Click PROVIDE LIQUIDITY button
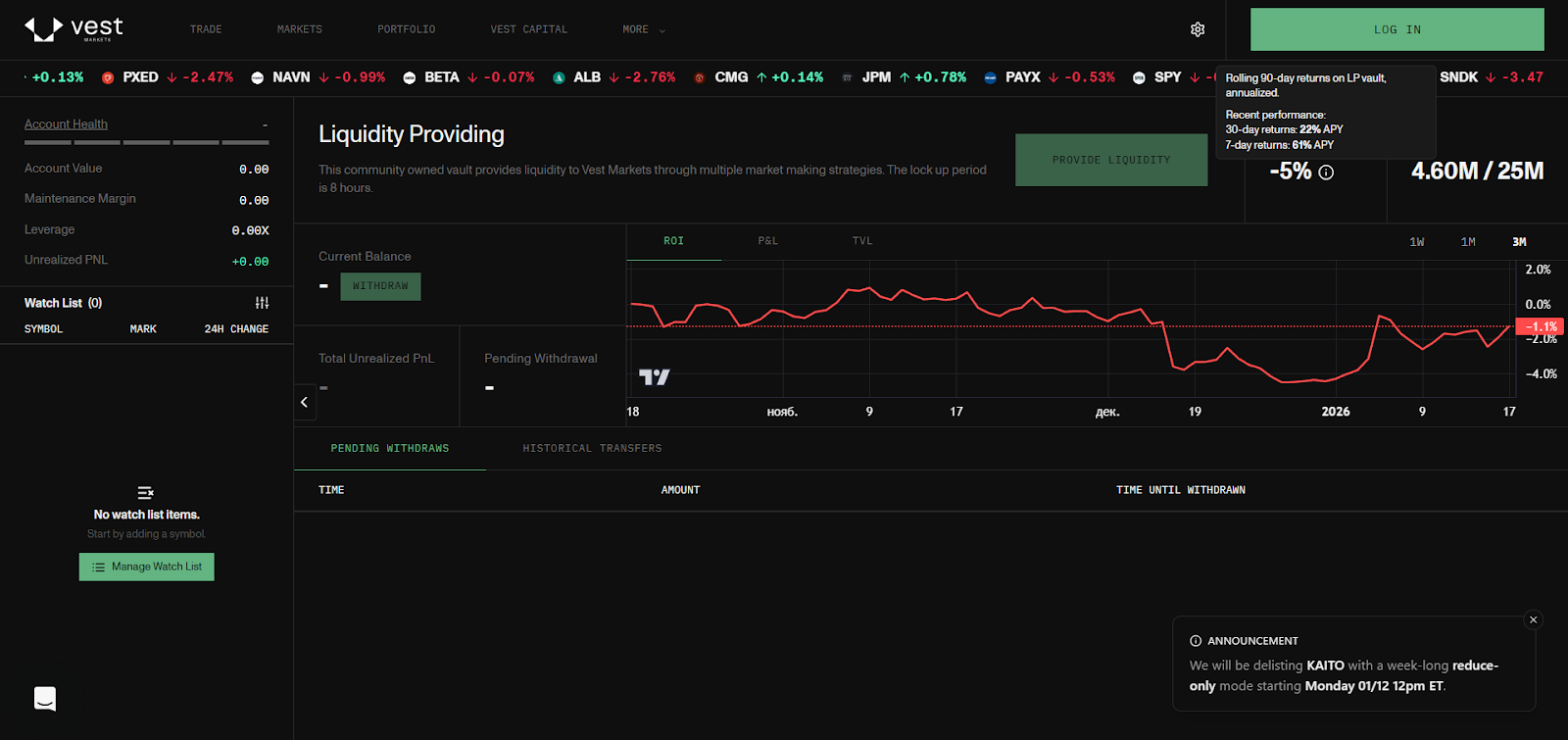This screenshot has height=740, width=1568. [1111, 160]
